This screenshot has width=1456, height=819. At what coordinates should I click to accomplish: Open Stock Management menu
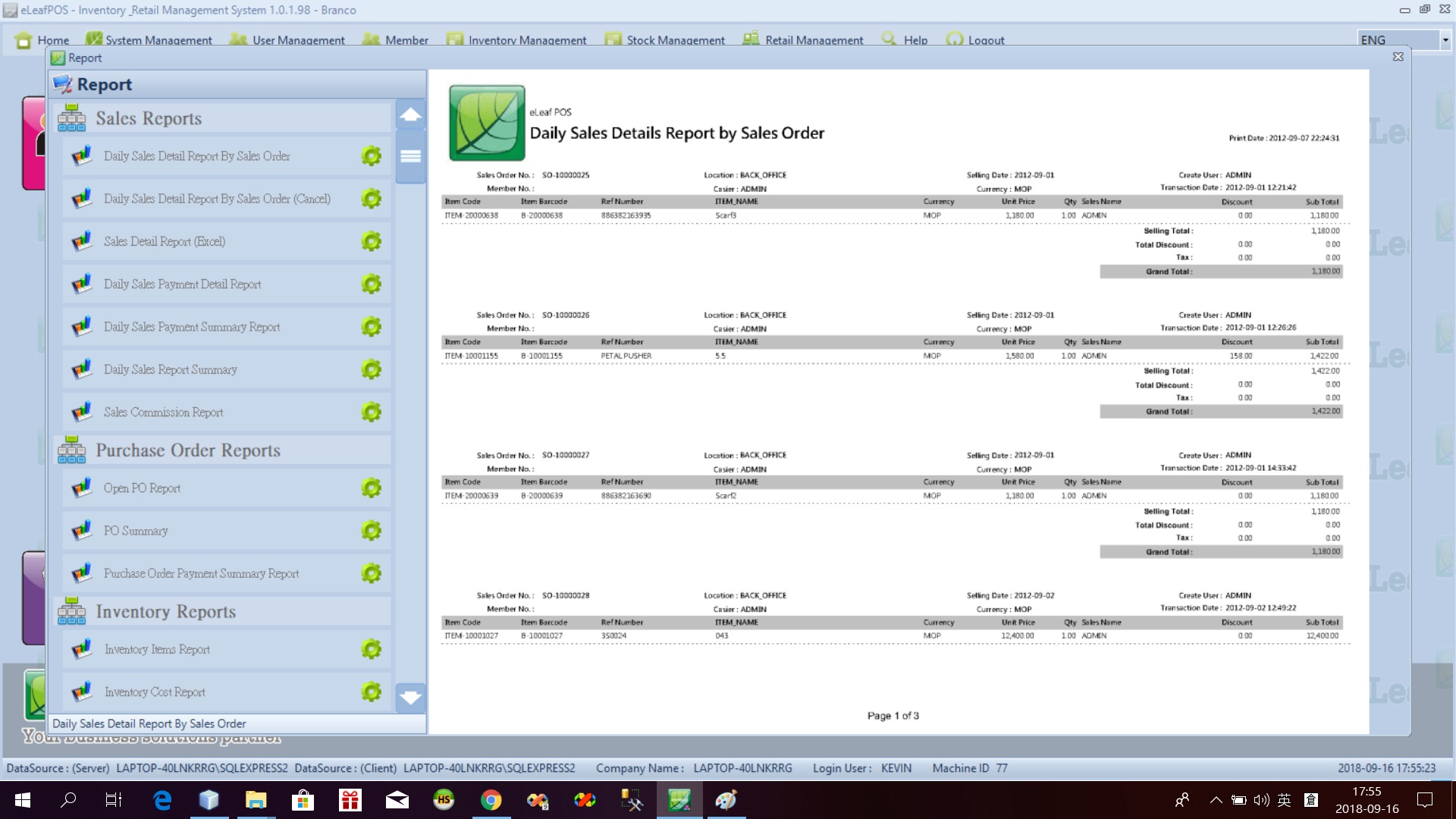675,40
